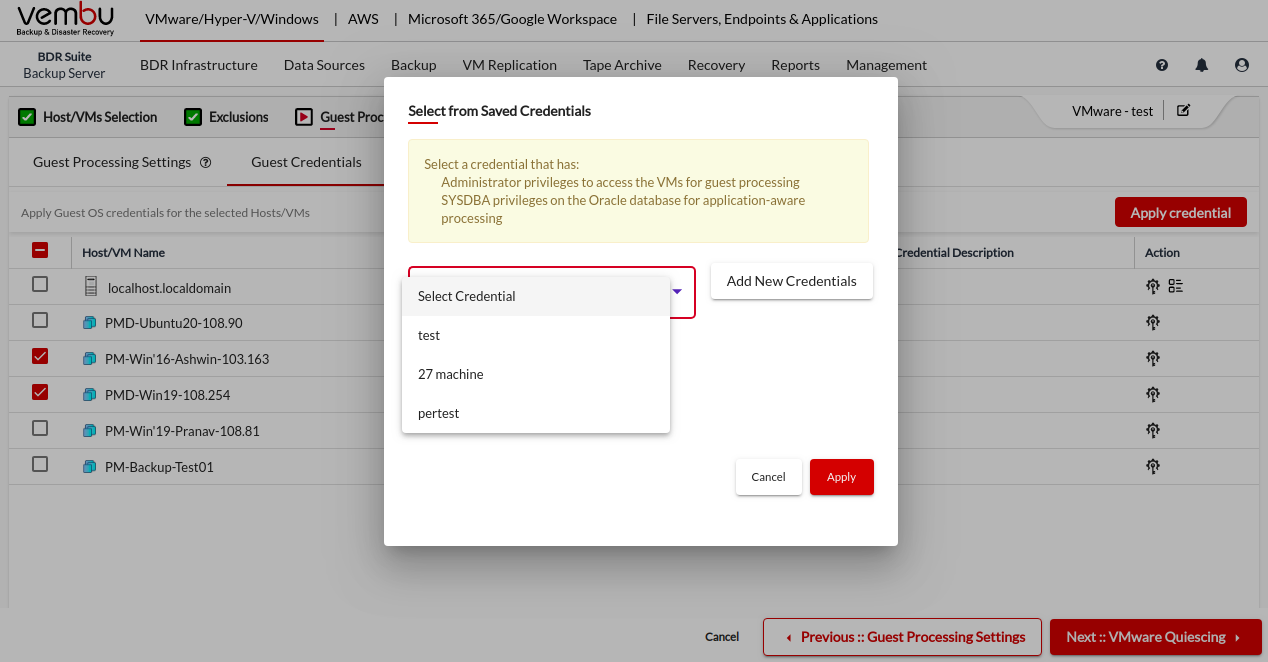Click the Add New Credentials button
This screenshot has height=662, width=1268.
coord(791,281)
